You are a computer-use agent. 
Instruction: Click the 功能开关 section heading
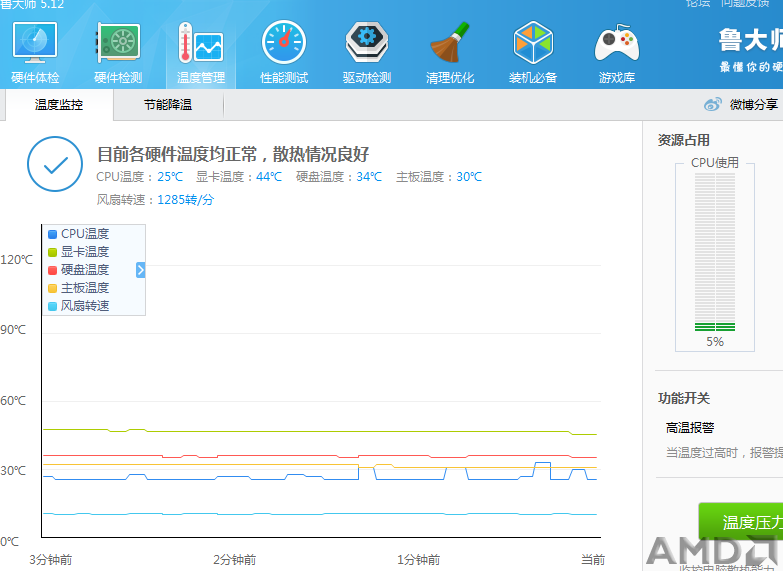[x=684, y=398]
